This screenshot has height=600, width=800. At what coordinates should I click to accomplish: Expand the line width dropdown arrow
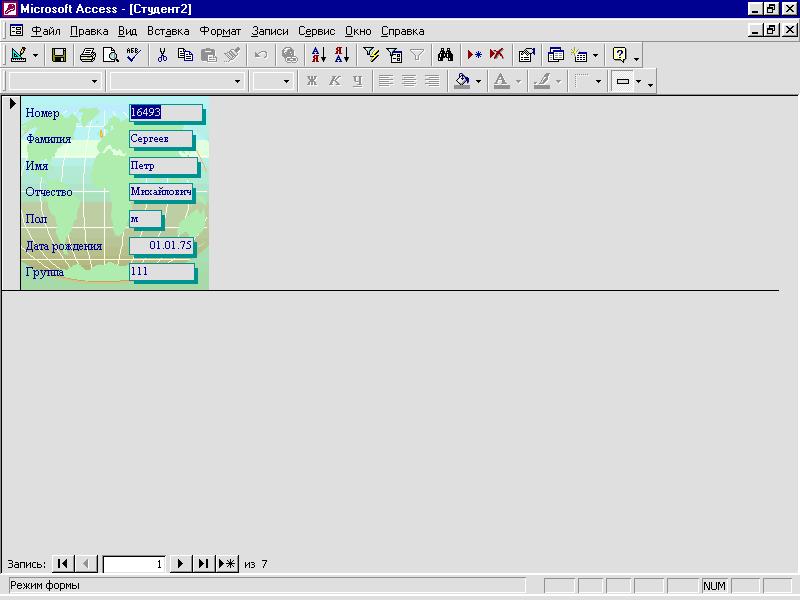click(598, 81)
